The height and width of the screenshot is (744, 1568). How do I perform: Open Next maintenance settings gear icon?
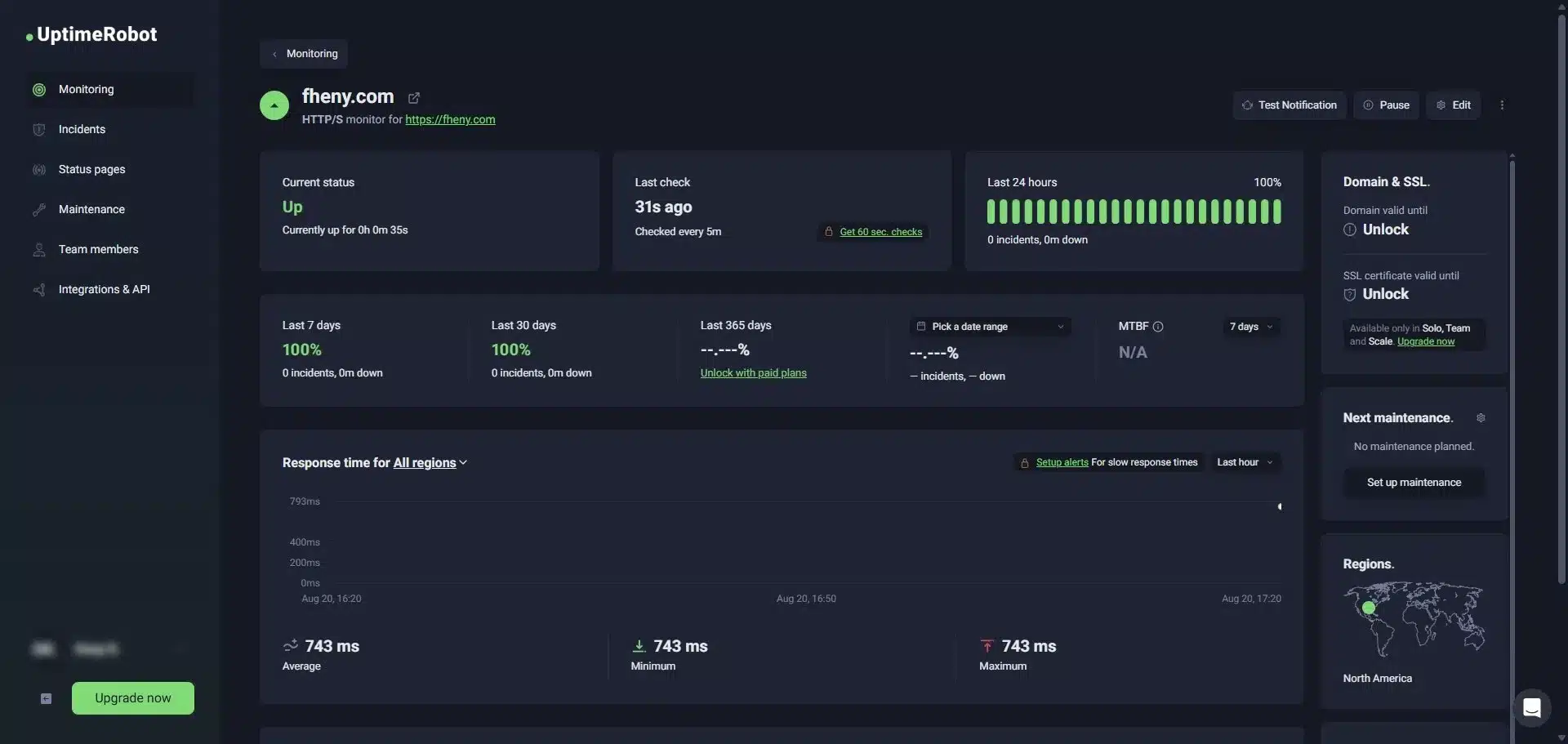click(x=1481, y=418)
